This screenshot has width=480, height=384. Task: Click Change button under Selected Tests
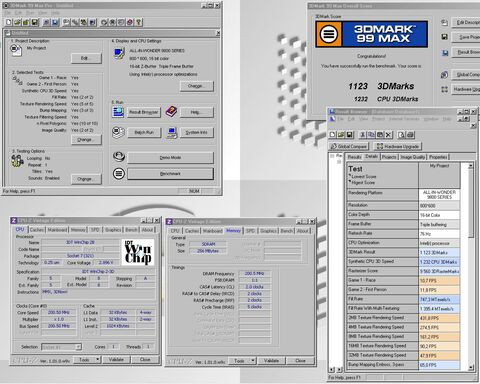pyautogui.click(x=86, y=139)
